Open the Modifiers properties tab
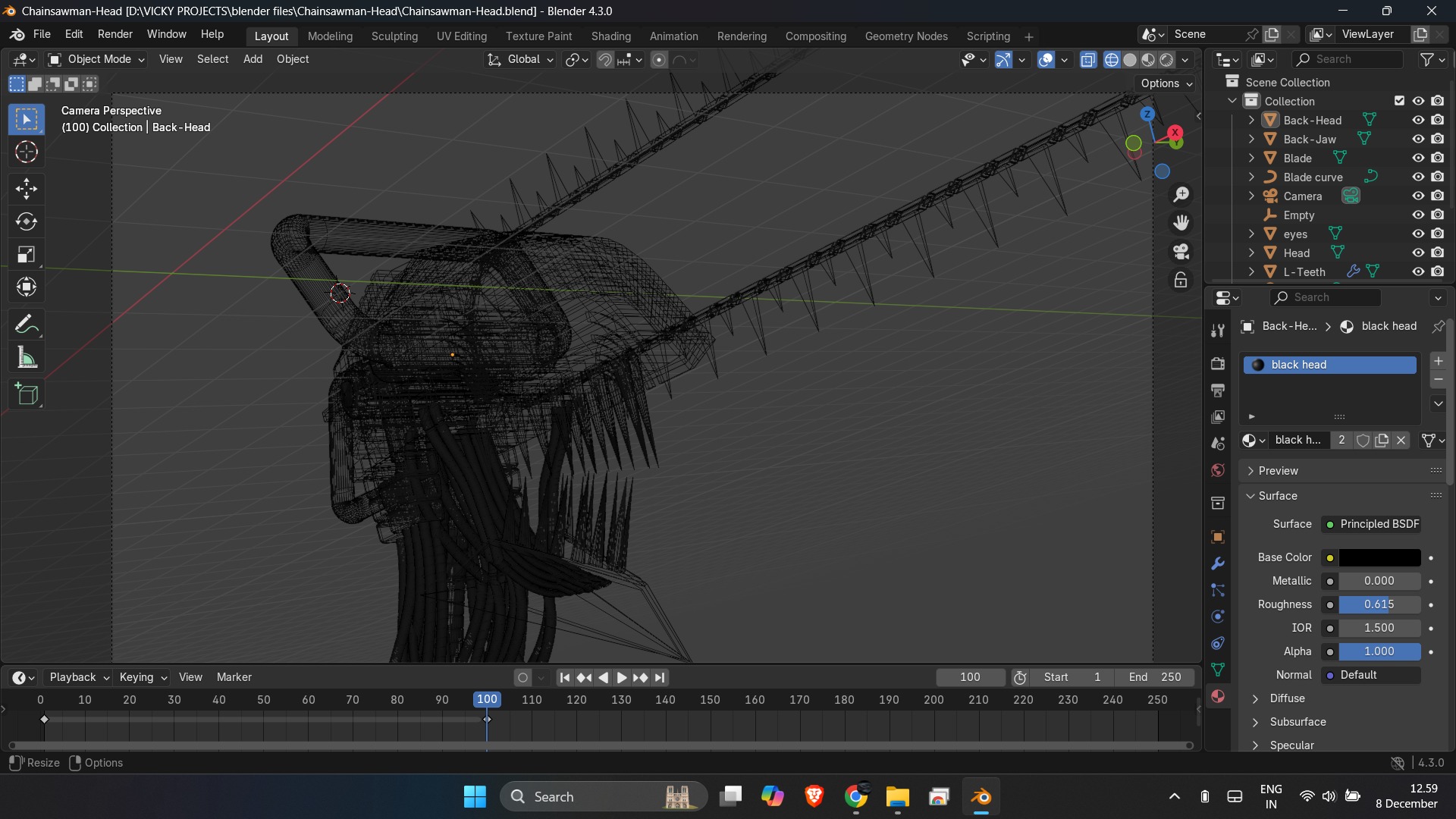Image resolution: width=1456 pixels, height=819 pixels. pyautogui.click(x=1218, y=563)
